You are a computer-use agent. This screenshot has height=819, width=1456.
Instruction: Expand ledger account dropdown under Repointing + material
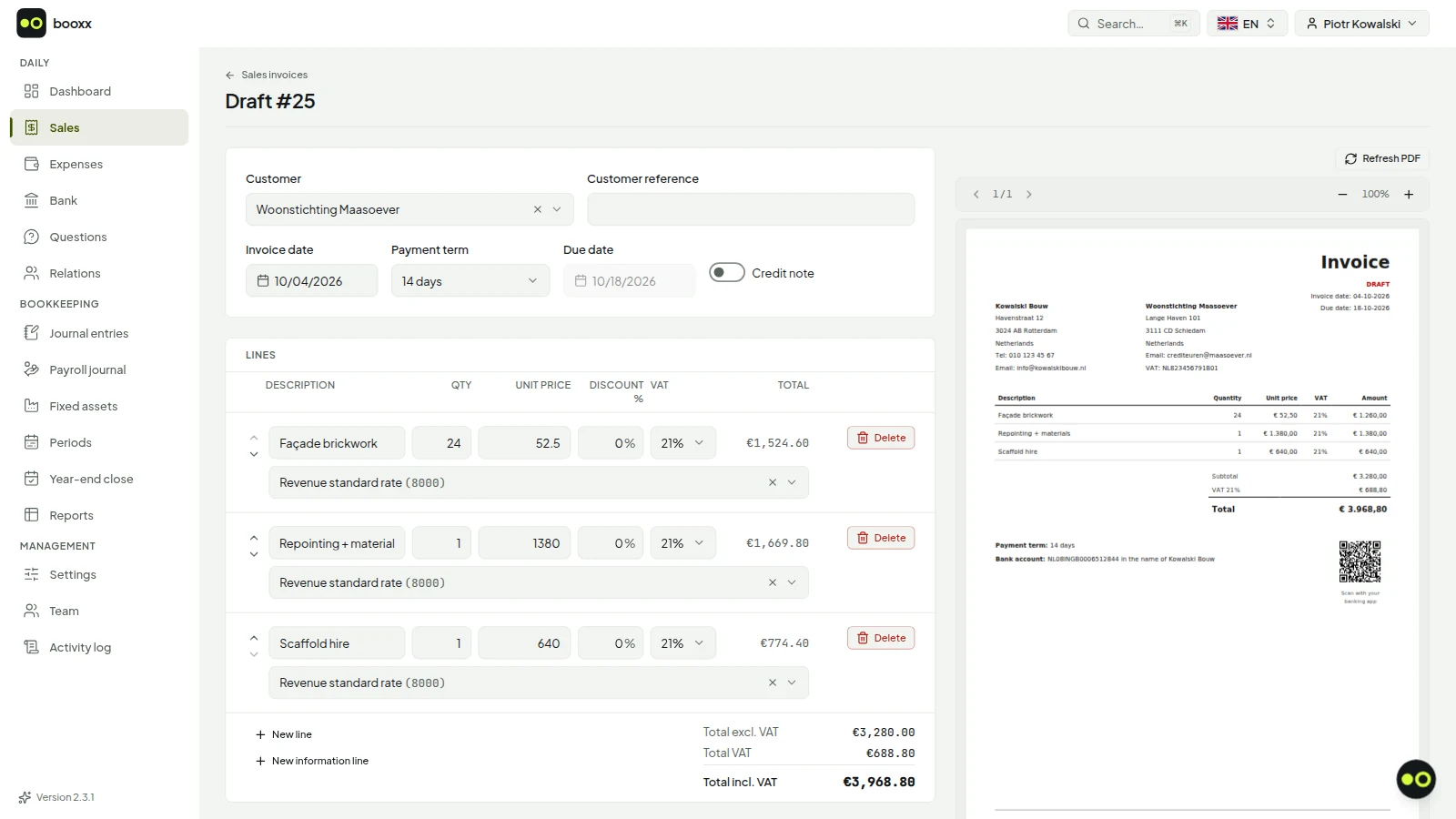coord(792,582)
